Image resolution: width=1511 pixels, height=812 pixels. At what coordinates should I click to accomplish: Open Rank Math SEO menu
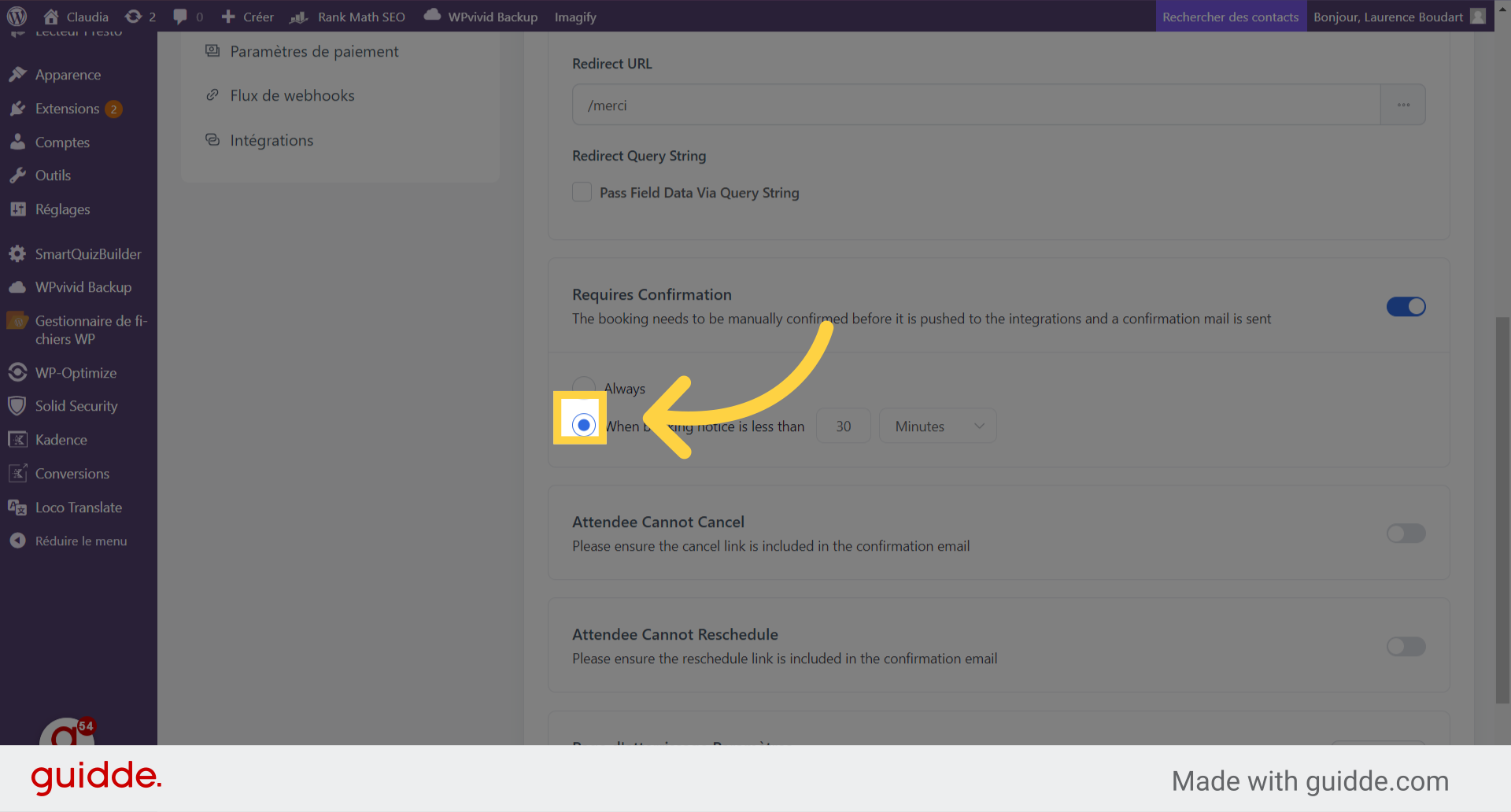tap(347, 17)
